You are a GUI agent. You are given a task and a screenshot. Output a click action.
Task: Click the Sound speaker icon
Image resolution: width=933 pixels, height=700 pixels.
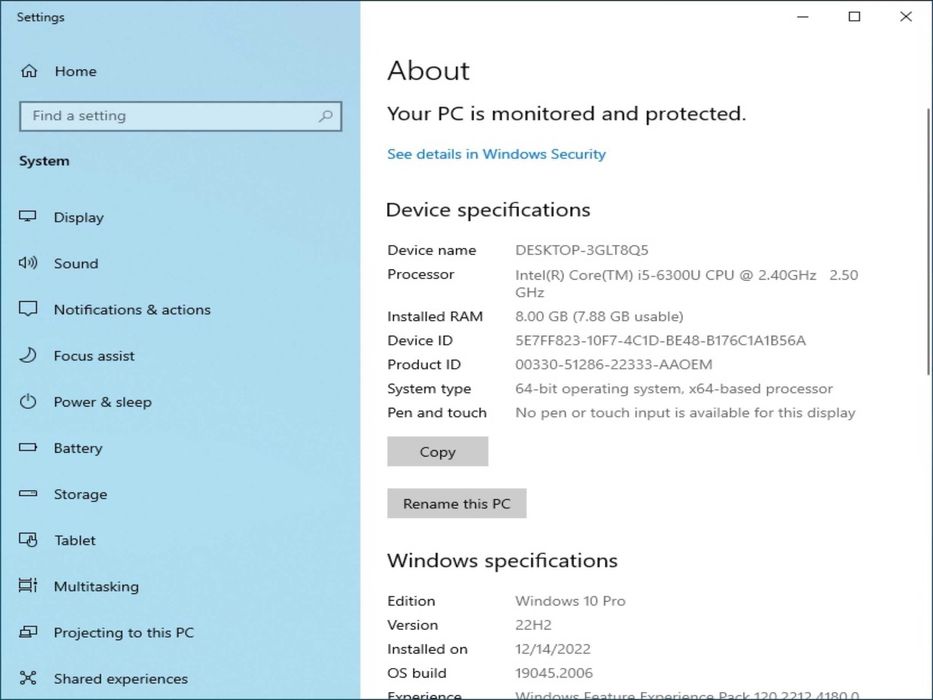coord(28,263)
